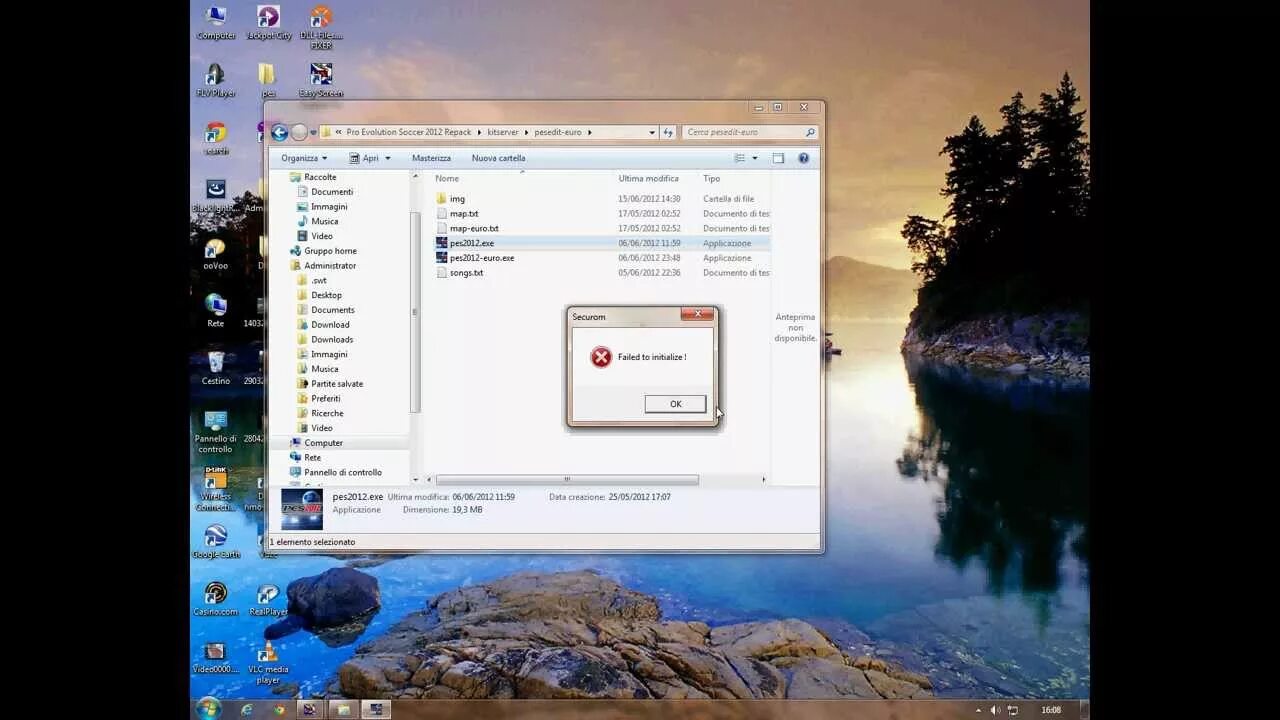The width and height of the screenshot is (1280, 720).
Task: Open the recent locations dropdown arrow
Action: coord(313,132)
